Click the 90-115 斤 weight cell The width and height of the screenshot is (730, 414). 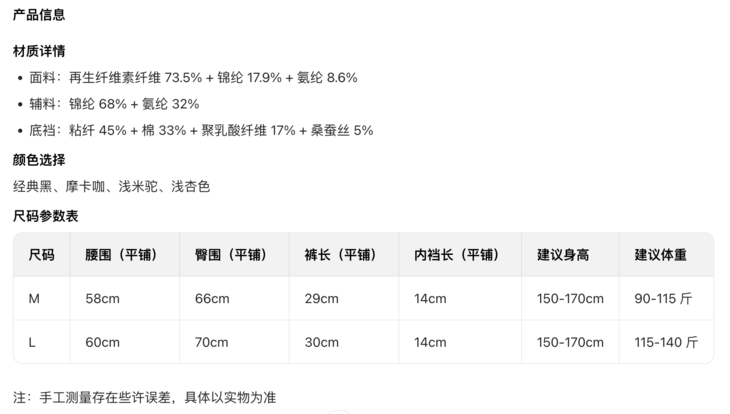click(x=663, y=299)
